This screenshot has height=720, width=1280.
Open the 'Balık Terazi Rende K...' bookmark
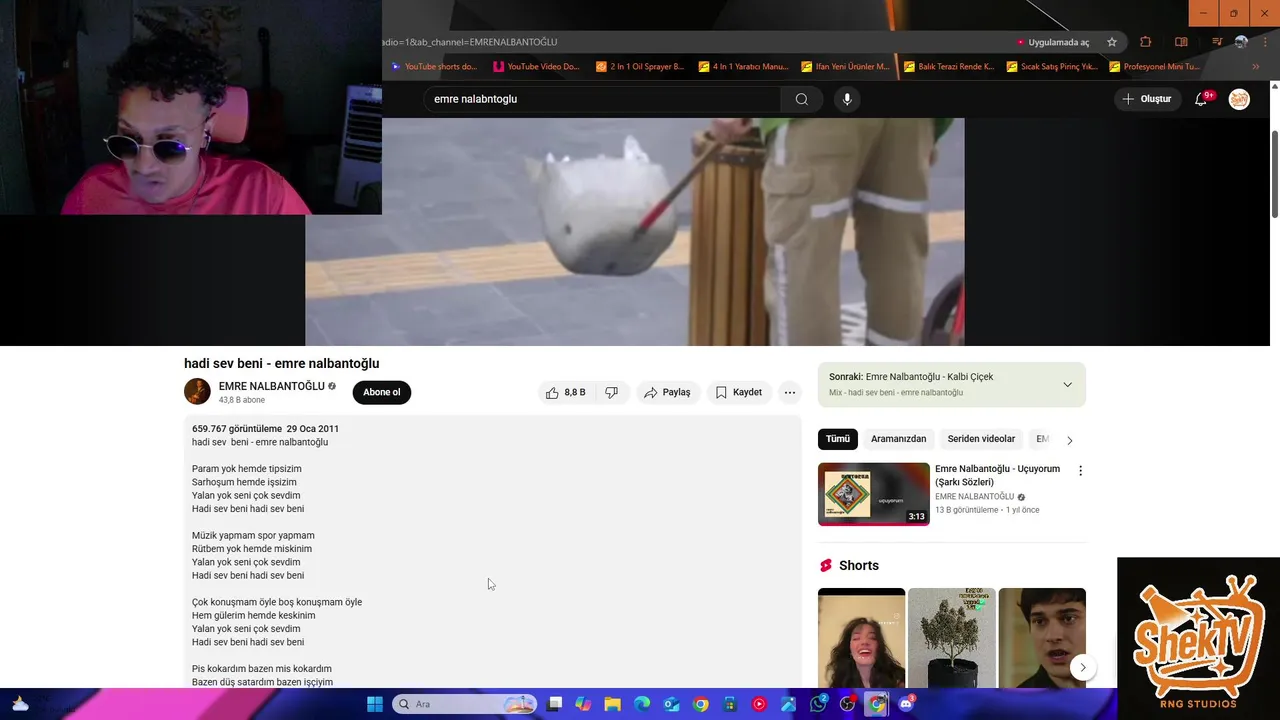949,67
